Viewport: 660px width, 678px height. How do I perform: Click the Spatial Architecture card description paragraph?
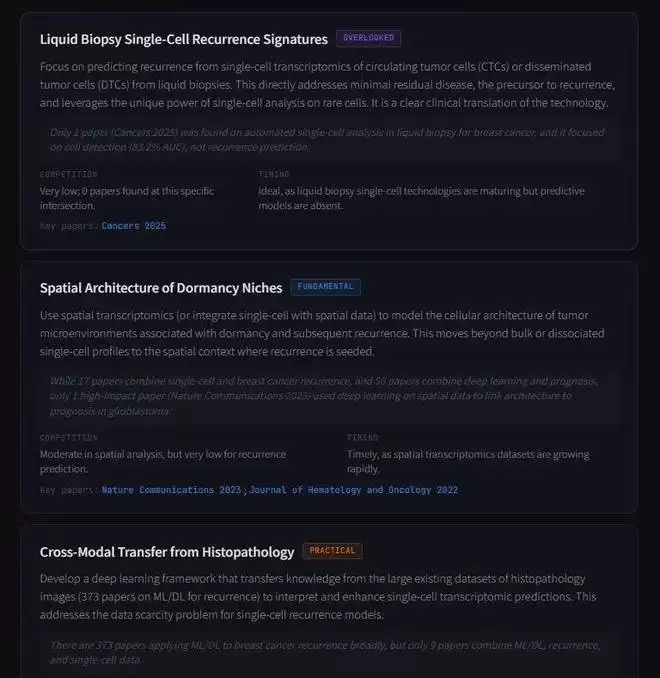tap(328, 334)
